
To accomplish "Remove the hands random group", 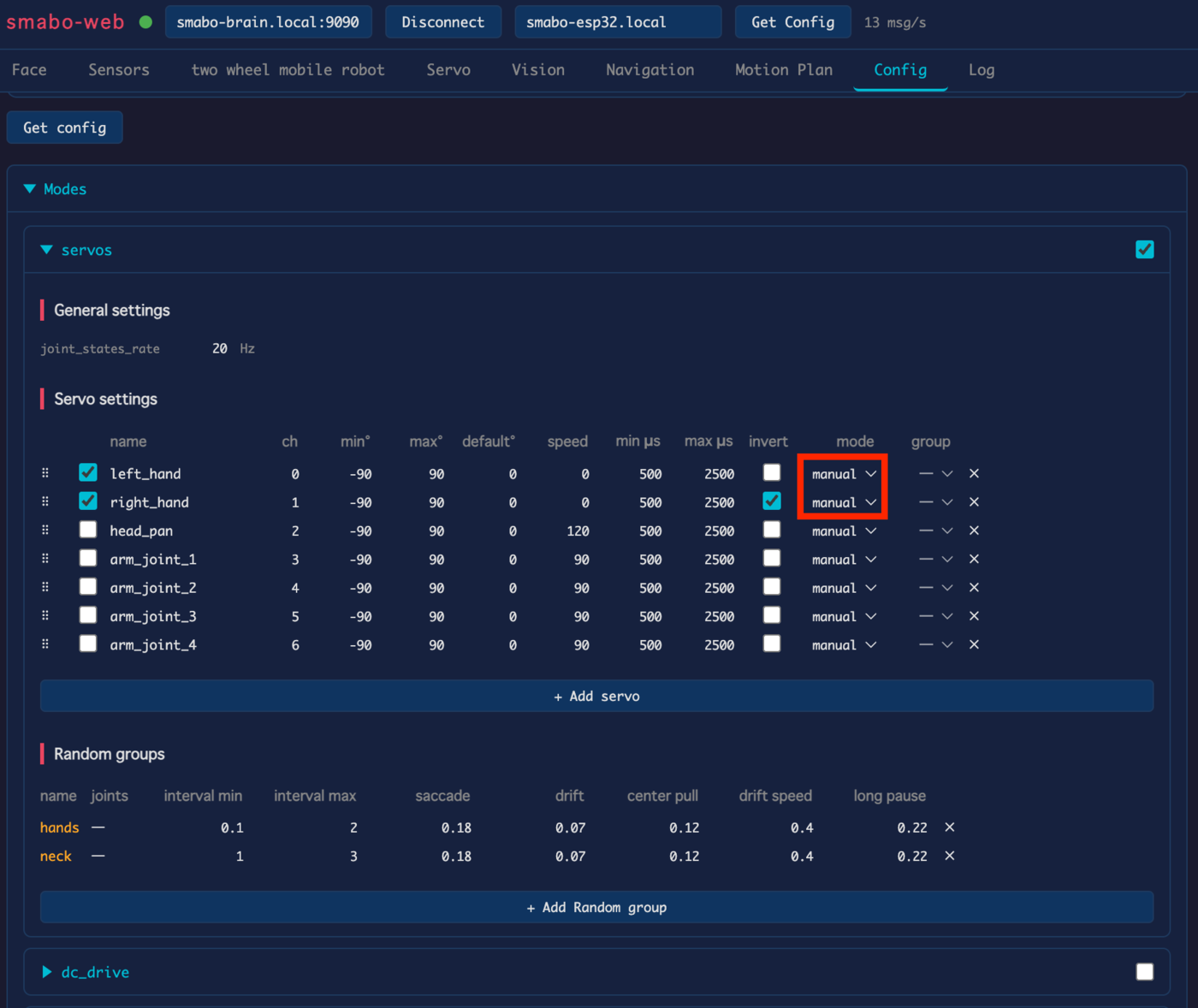I will (950, 827).
